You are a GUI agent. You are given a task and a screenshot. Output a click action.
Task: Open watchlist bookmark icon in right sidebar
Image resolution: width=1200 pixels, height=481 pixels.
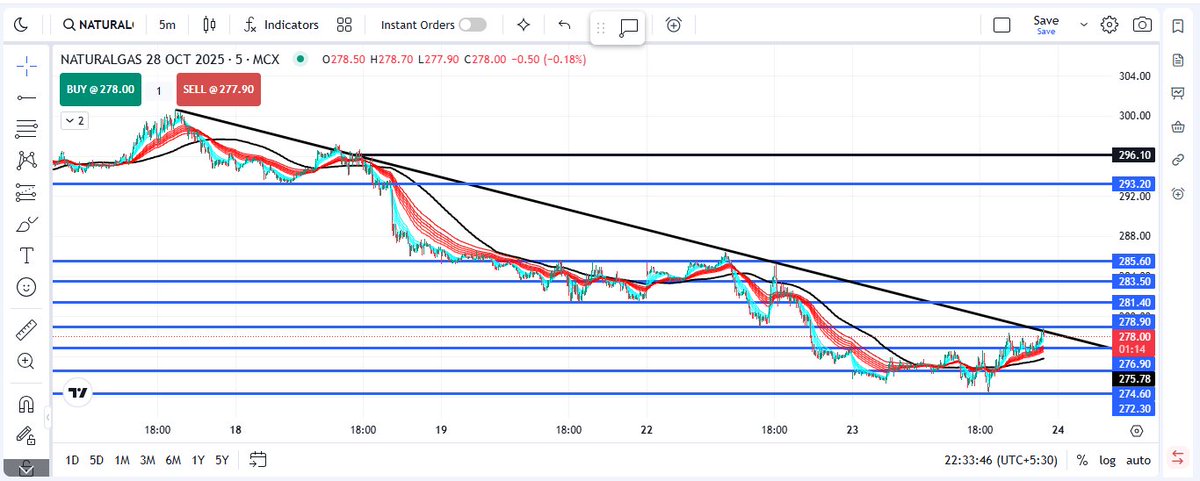[1179, 25]
